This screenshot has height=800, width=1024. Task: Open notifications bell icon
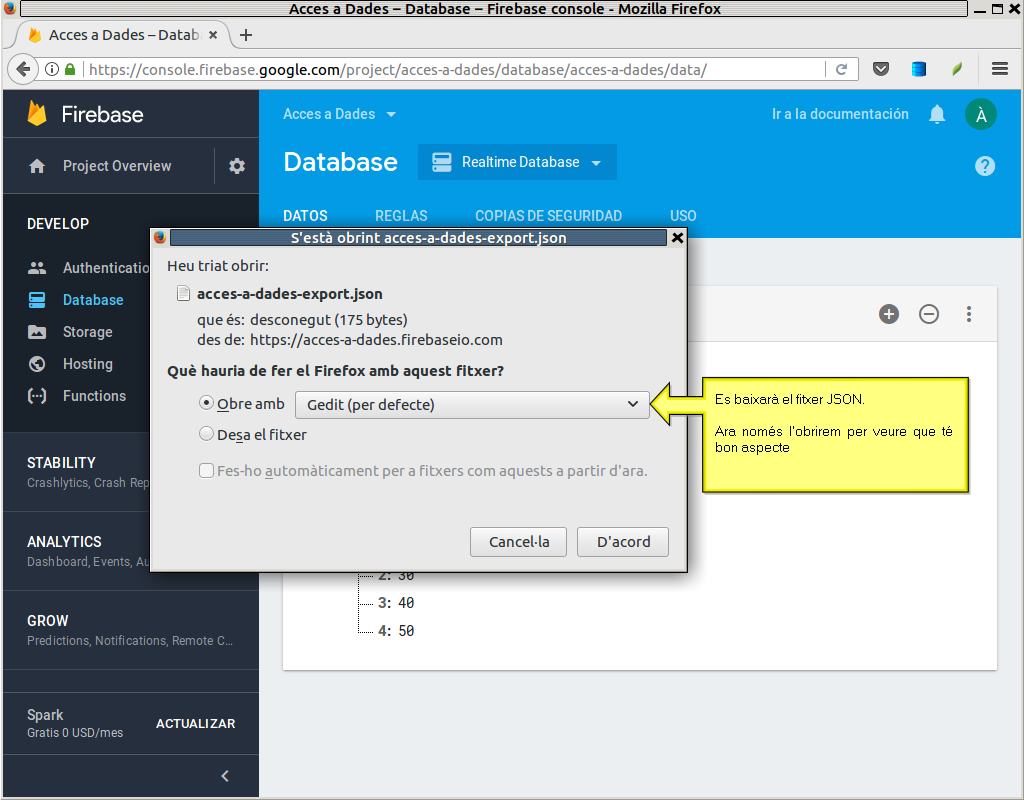(937, 114)
